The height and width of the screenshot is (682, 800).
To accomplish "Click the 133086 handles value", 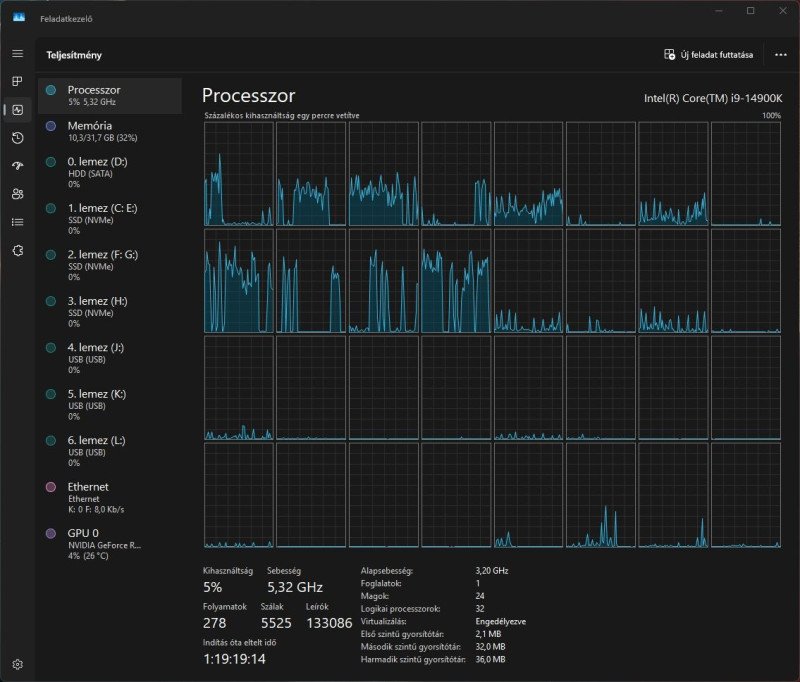I will pos(329,623).
